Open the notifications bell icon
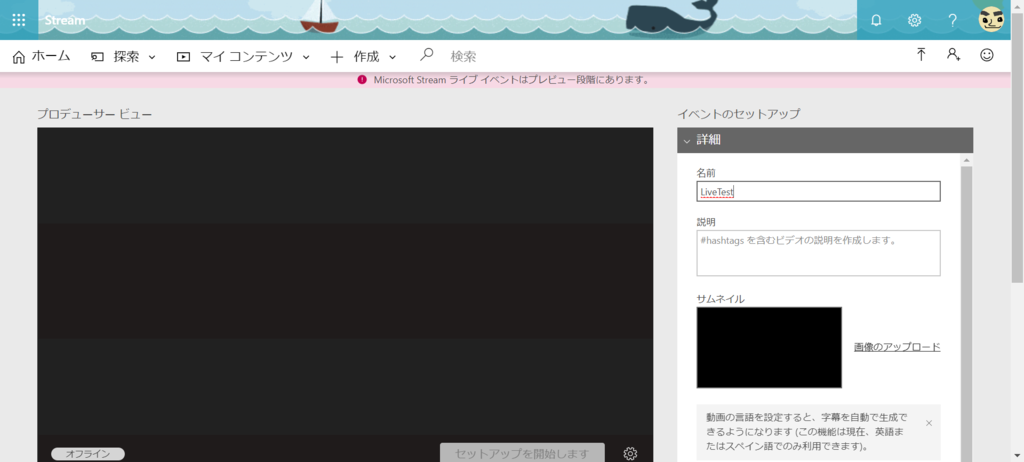Viewport: 1024px width, 462px height. 876,20
